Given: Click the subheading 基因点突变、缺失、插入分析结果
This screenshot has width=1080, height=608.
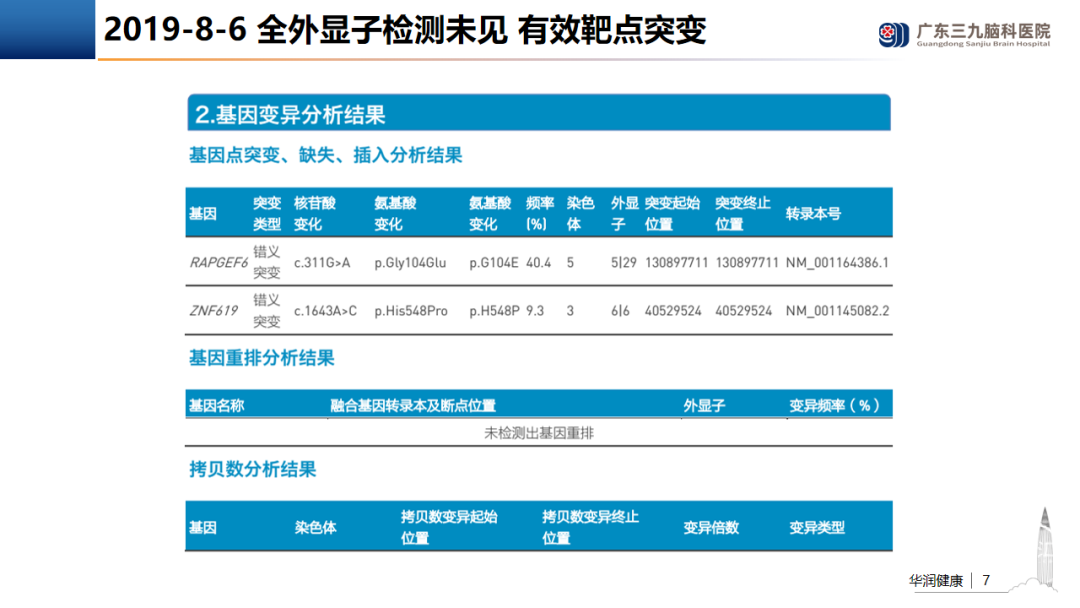Looking at the screenshot, I should pyautogui.click(x=325, y=155).
